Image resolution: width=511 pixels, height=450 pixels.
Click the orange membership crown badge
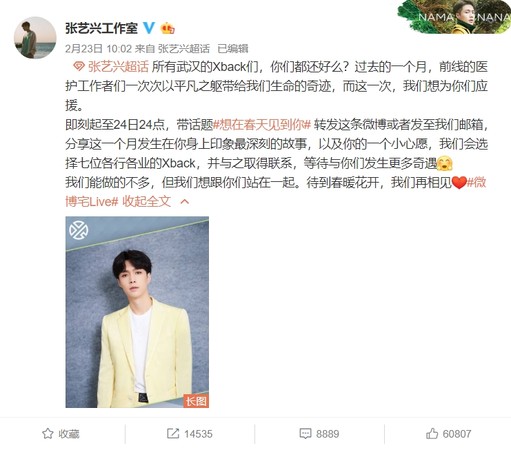(167, 28)
